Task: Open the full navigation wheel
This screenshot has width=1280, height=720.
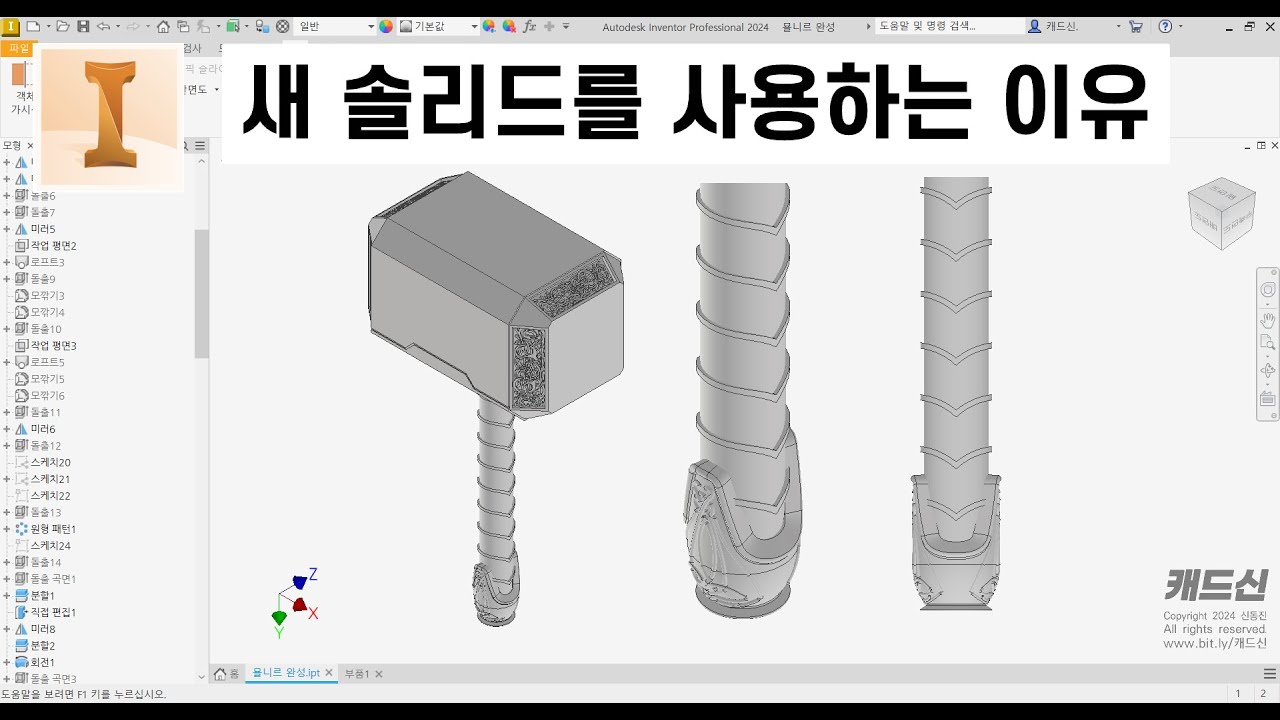Action: 1268,290
